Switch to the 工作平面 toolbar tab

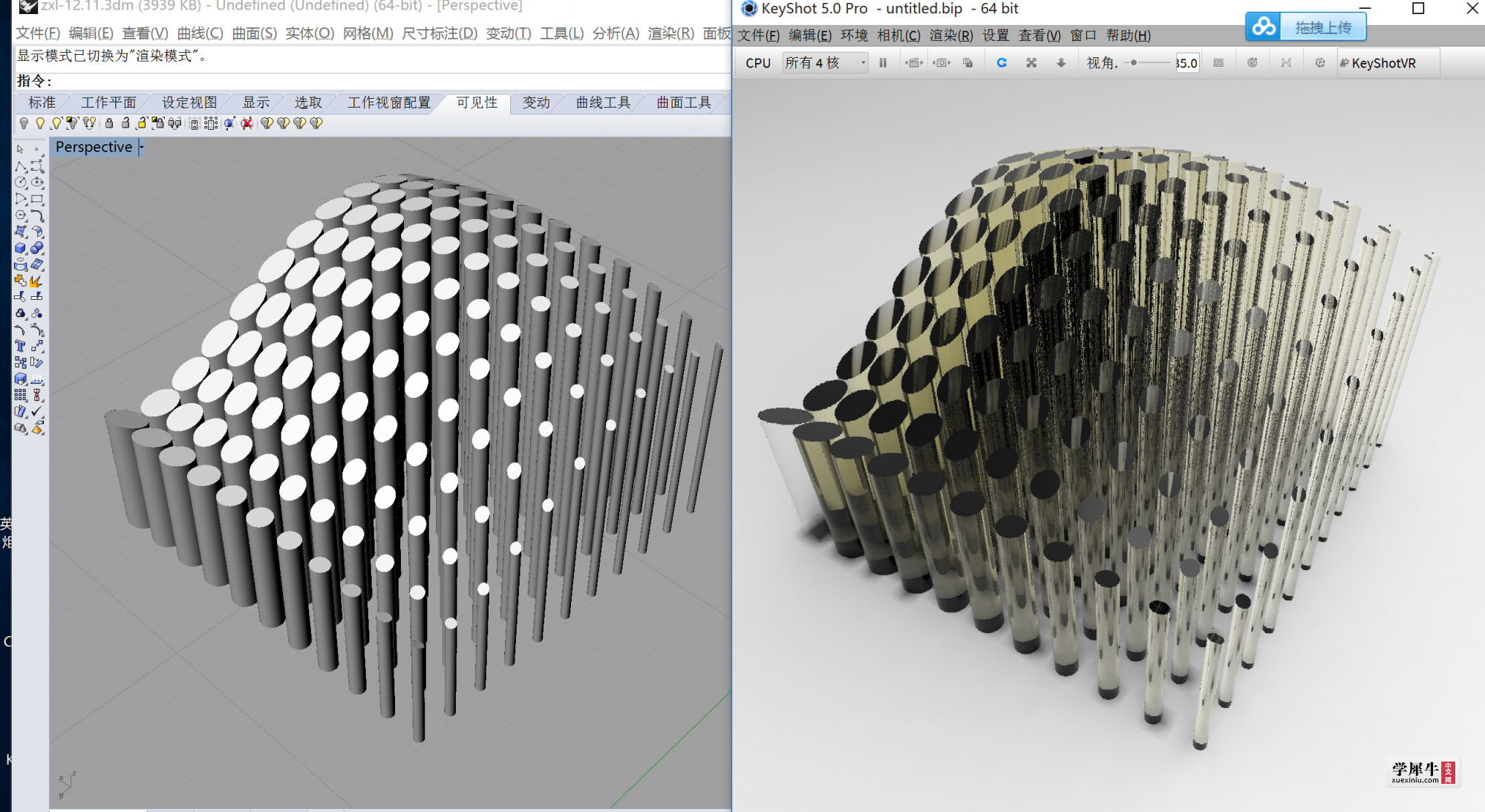108,103
